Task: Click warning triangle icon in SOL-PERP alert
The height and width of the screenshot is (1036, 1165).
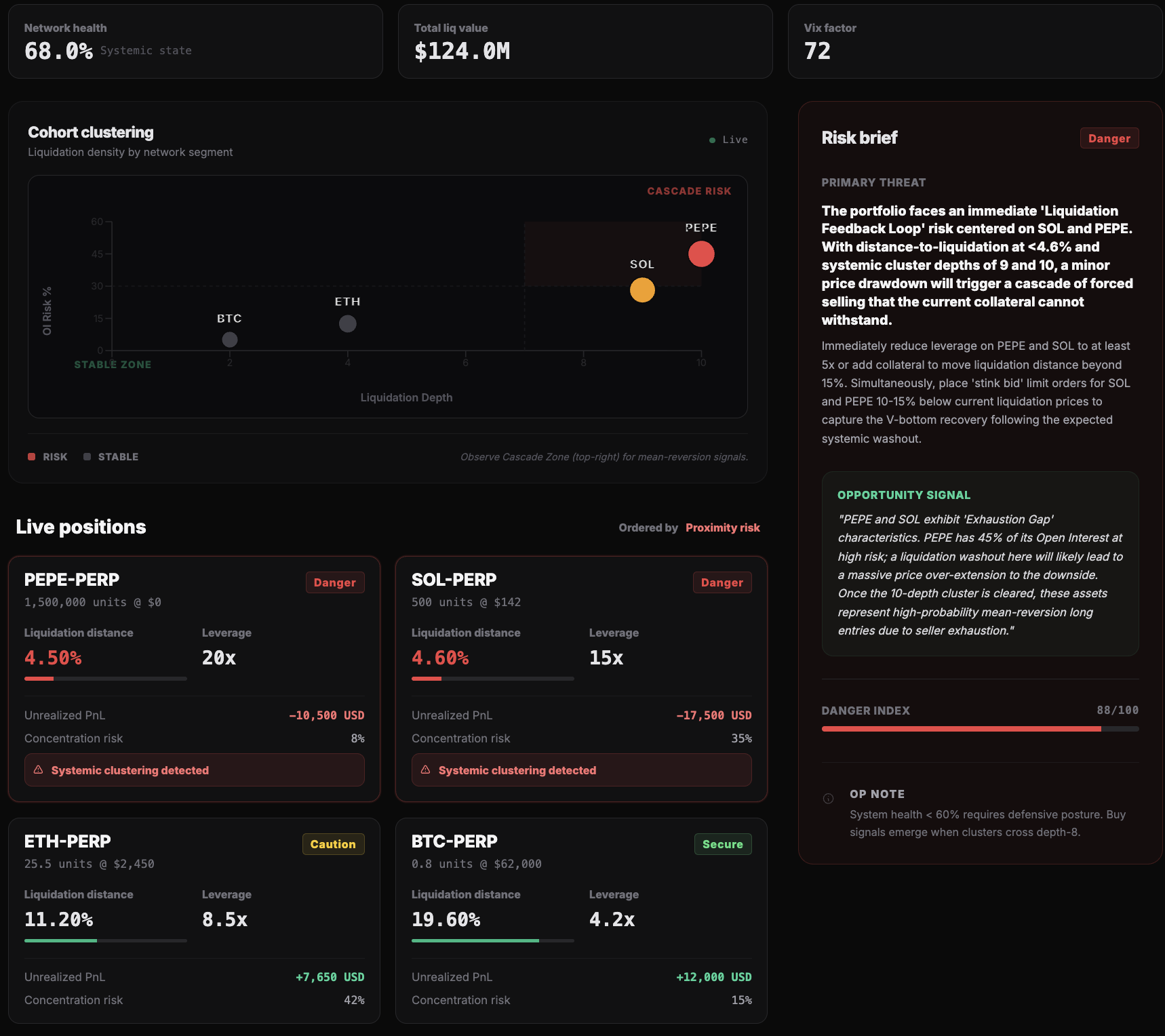Action: click(426, 770)
